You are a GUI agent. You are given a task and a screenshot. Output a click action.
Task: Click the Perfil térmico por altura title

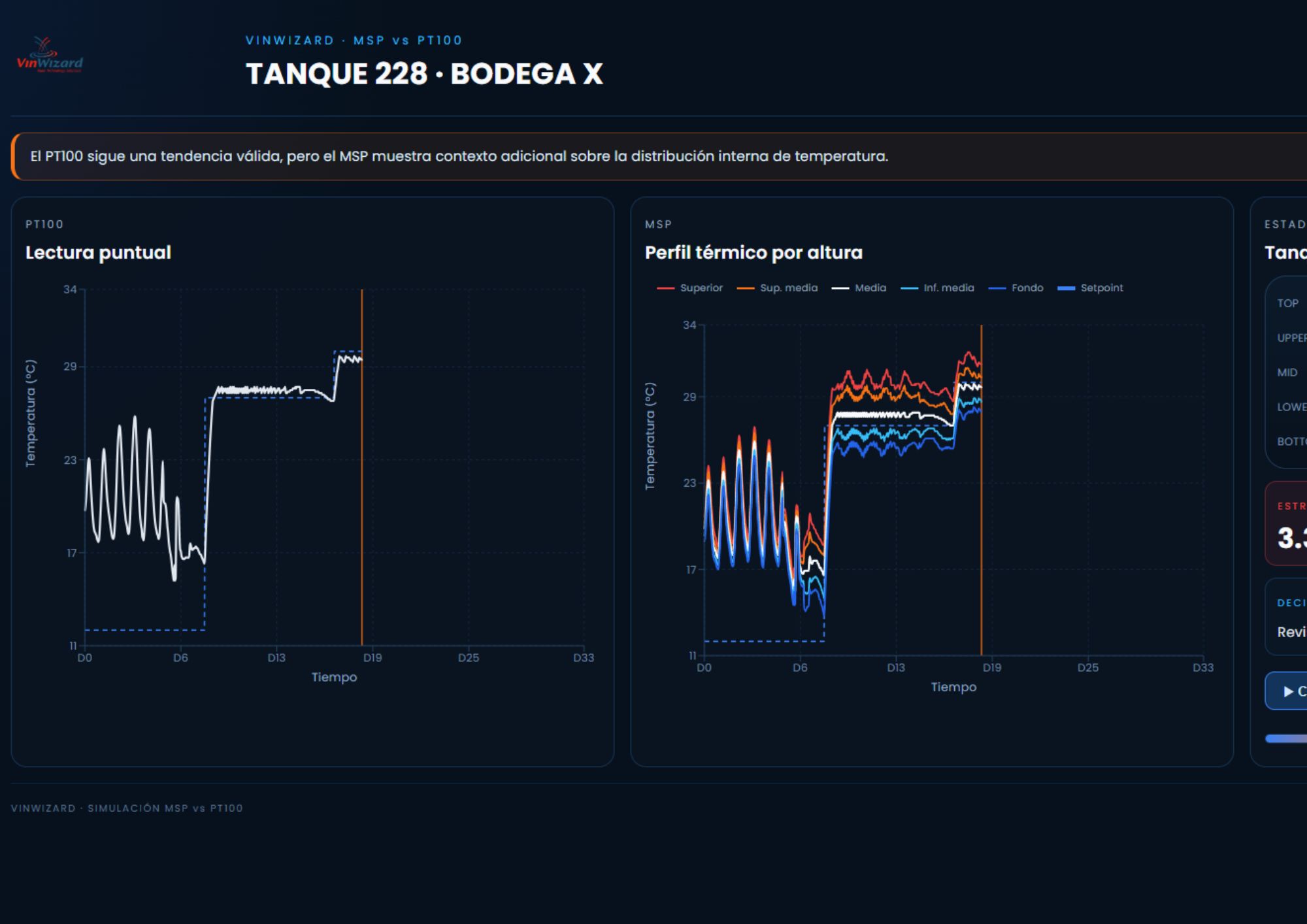pos(753,253)
